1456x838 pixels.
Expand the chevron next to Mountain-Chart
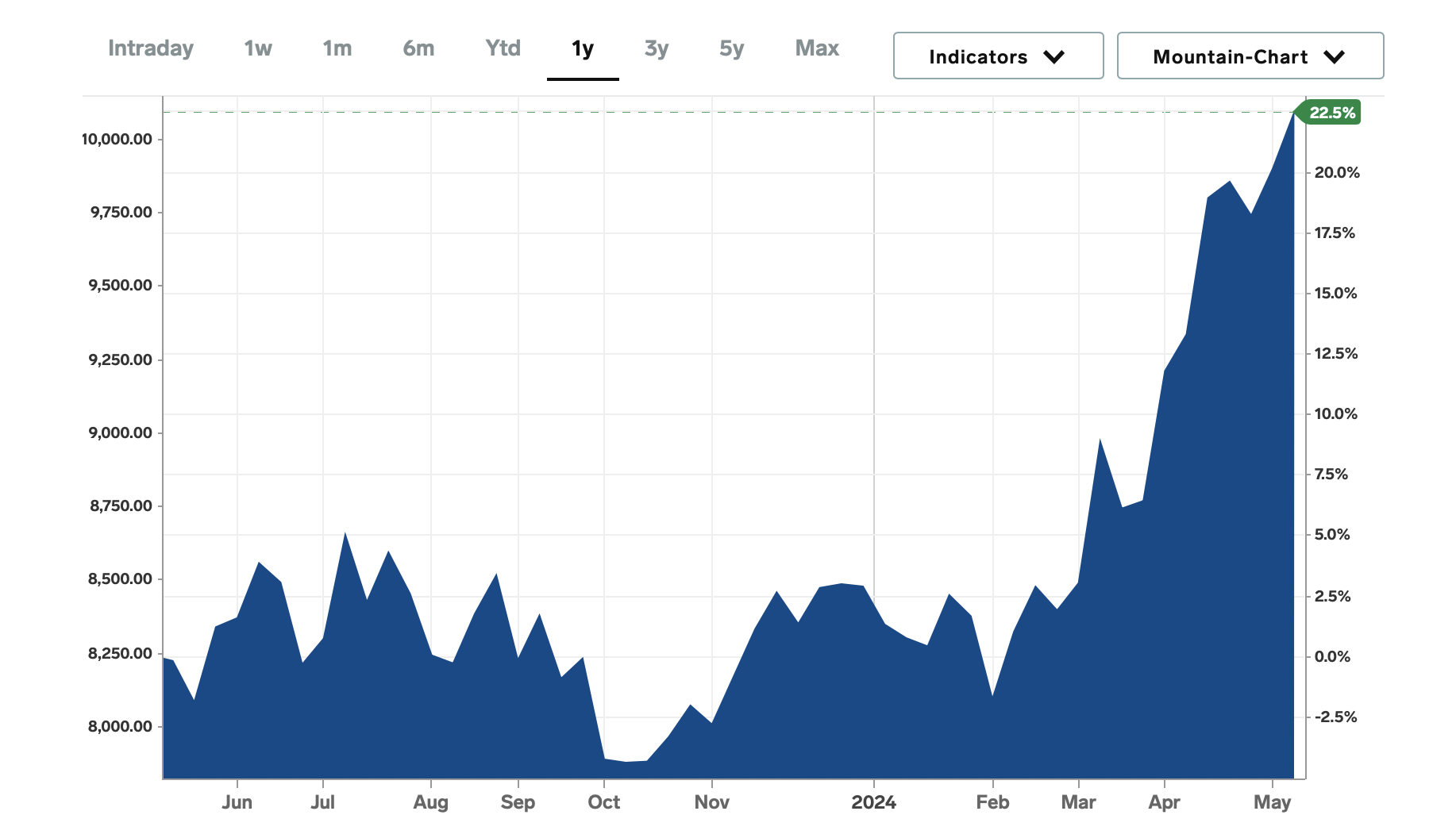tap(1335, 56)
